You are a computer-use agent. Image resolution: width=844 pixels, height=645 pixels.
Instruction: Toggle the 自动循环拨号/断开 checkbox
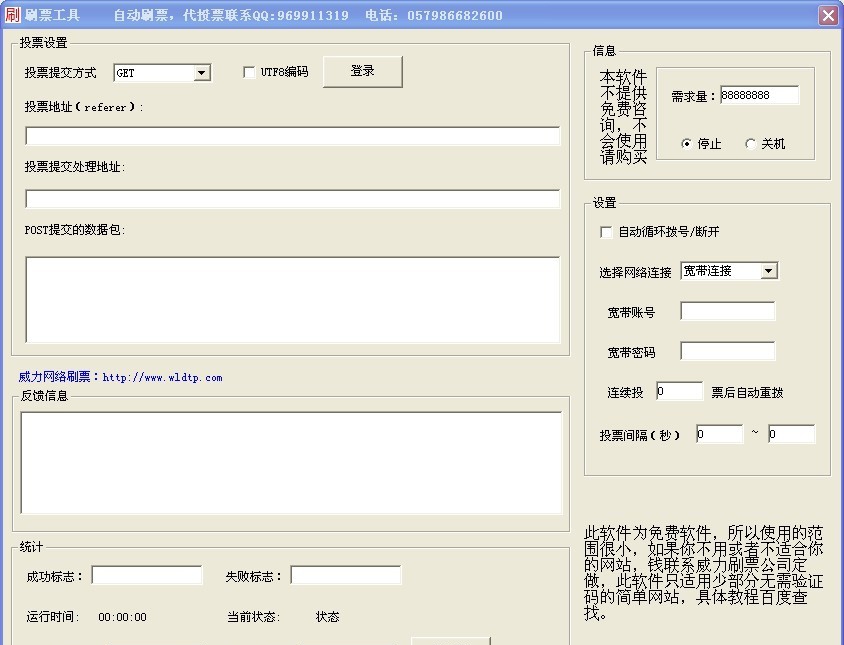pos(606,232)
